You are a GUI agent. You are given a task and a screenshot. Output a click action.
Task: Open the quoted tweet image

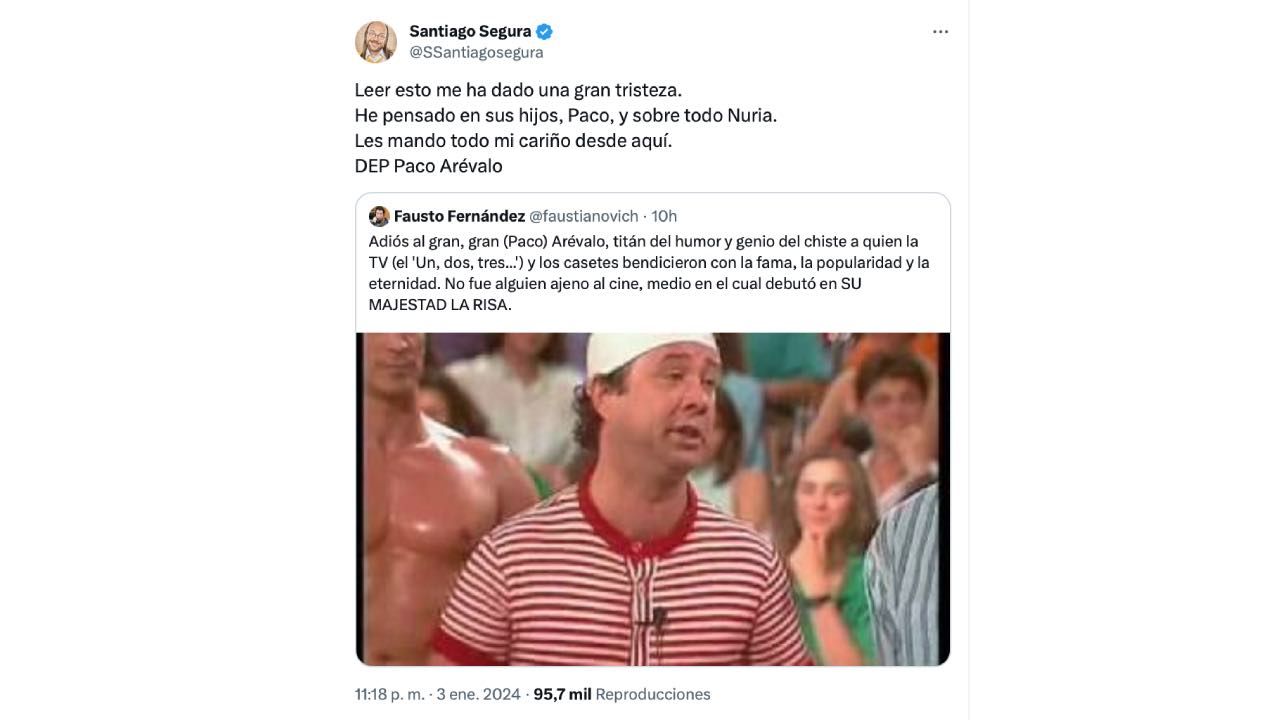click(653, 499)
